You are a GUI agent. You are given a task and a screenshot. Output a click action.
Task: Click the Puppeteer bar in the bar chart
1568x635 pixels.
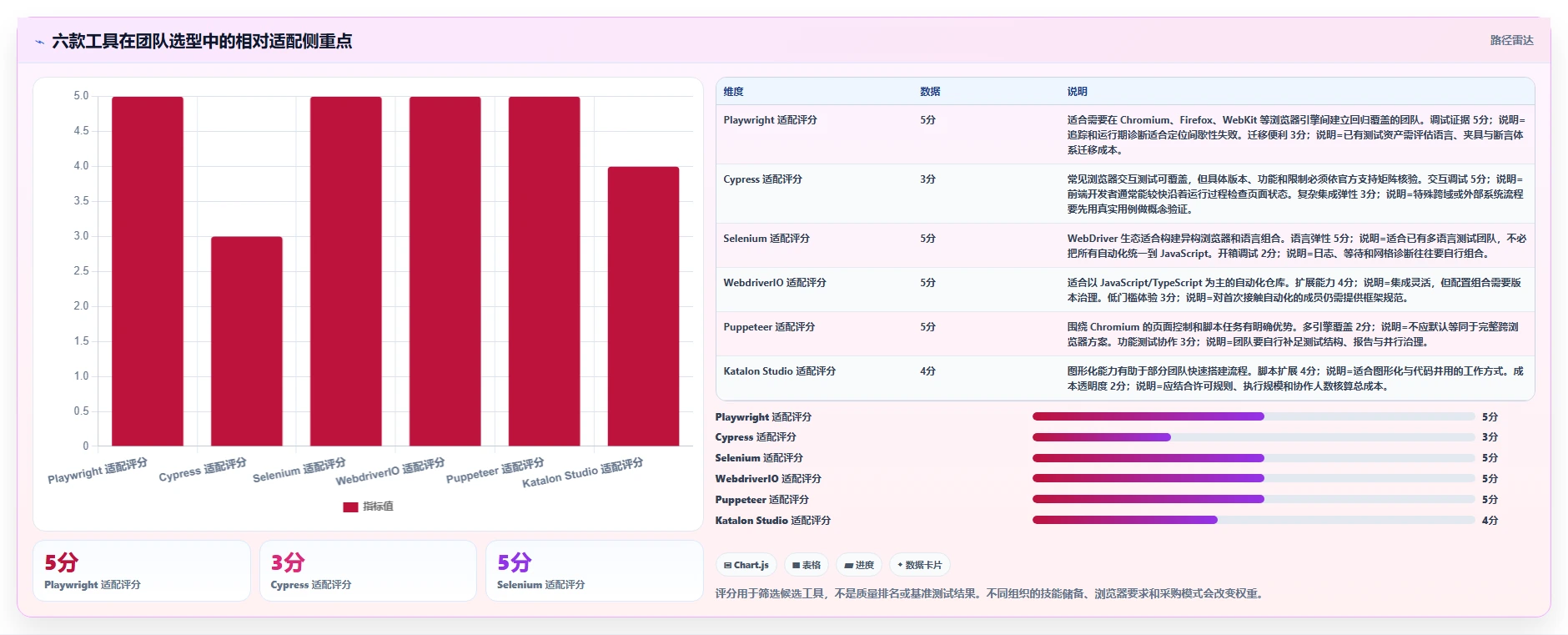[x=545, y=271]
